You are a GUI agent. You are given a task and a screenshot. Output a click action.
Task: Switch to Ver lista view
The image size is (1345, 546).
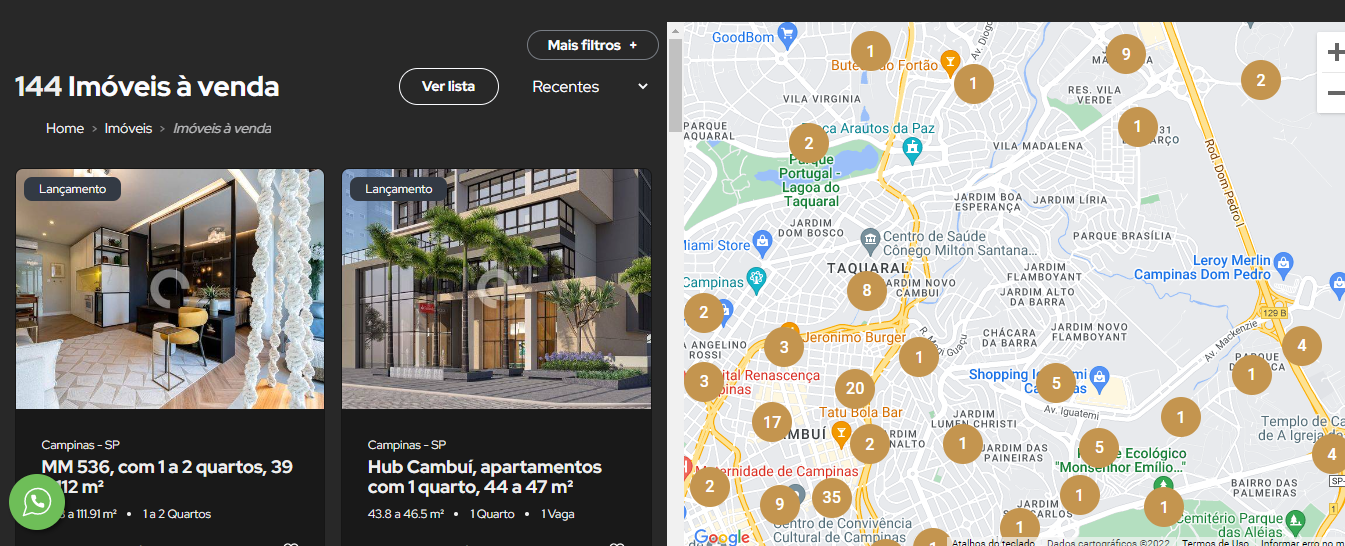point(449,86)
